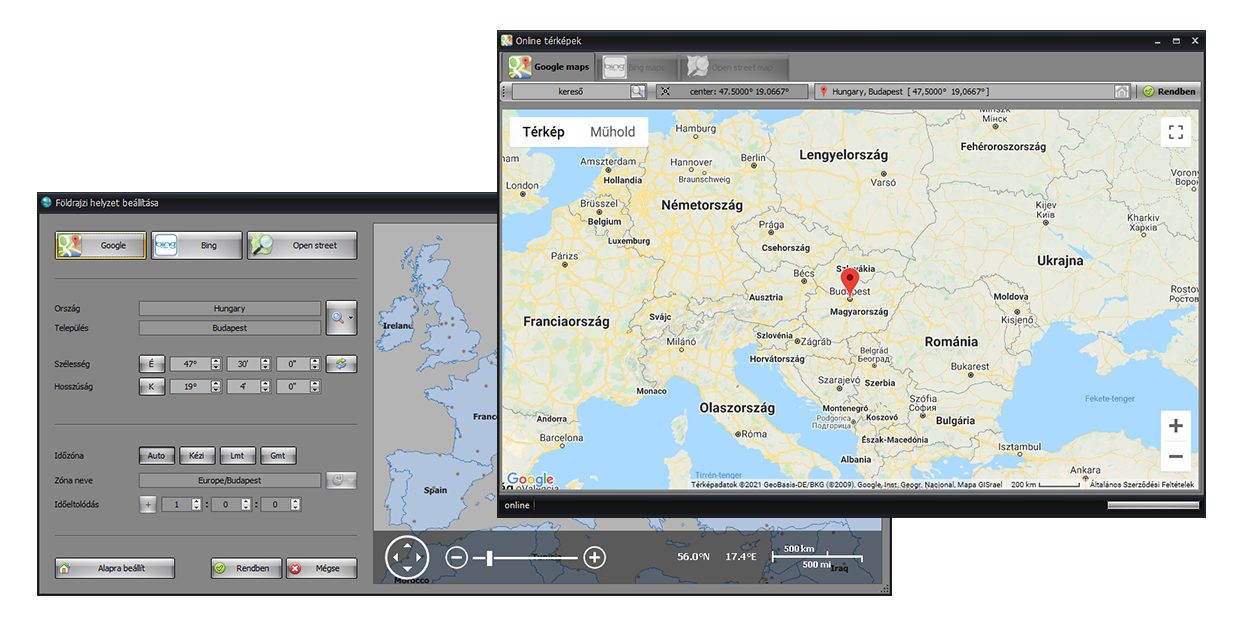Select Auto time zone mode
Viewport: 1242px width, 628px height.
point(156,455)
